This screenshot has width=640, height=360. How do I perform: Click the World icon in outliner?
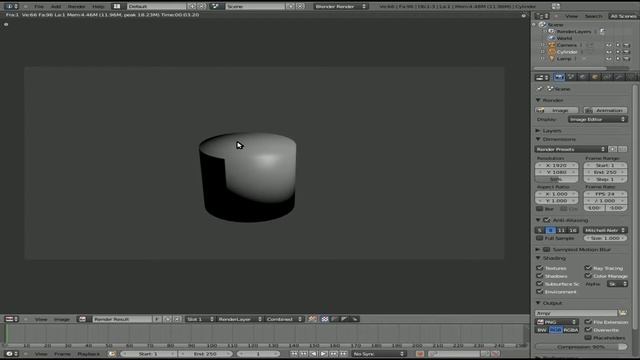(x=551, y=38)
